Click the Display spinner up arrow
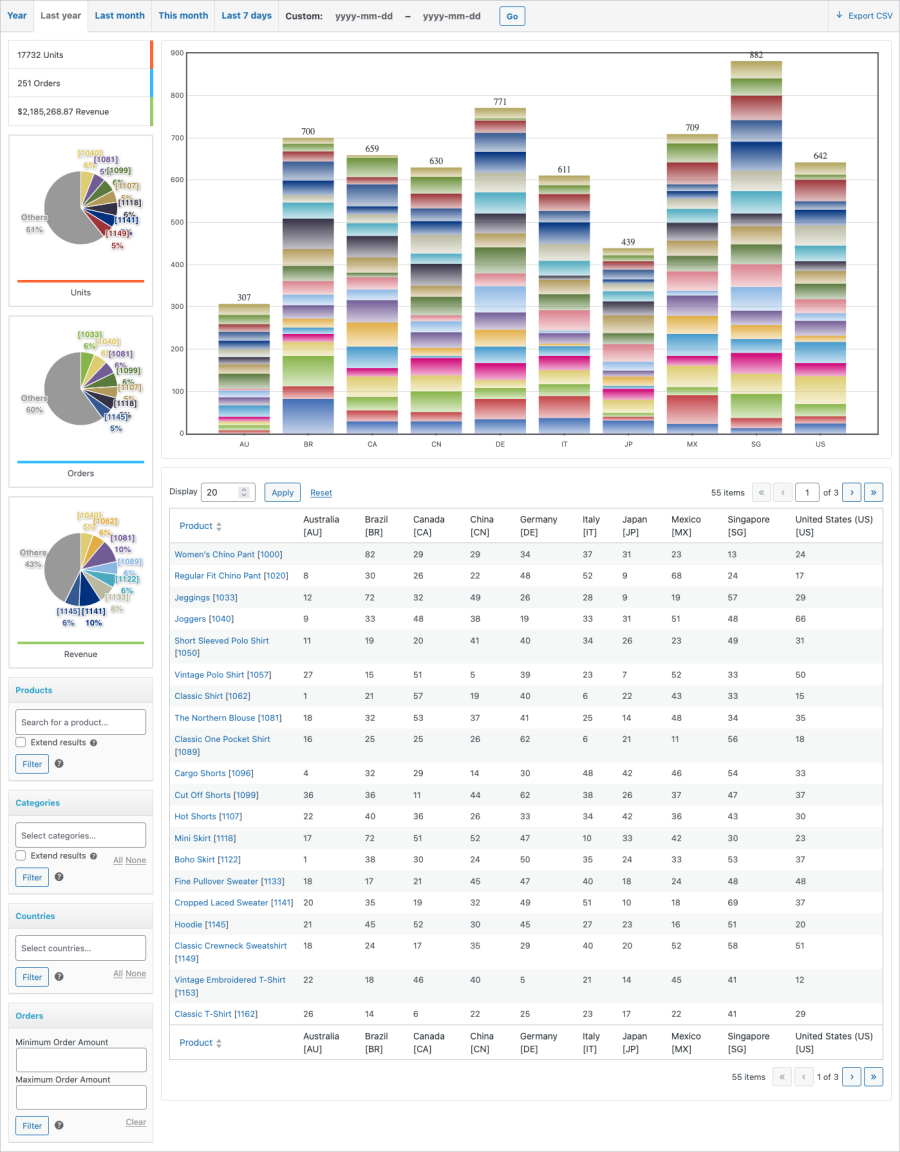 click(x=245, y=487)
